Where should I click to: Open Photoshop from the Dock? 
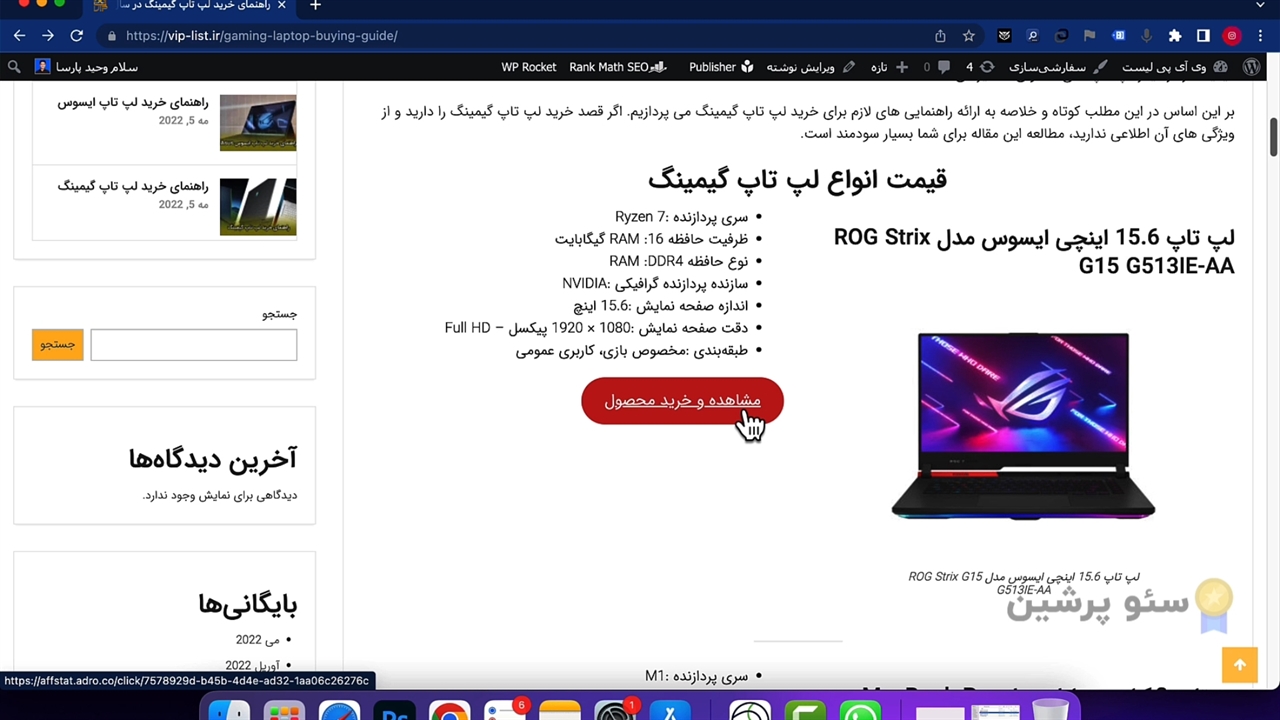(x=394, y=712)
